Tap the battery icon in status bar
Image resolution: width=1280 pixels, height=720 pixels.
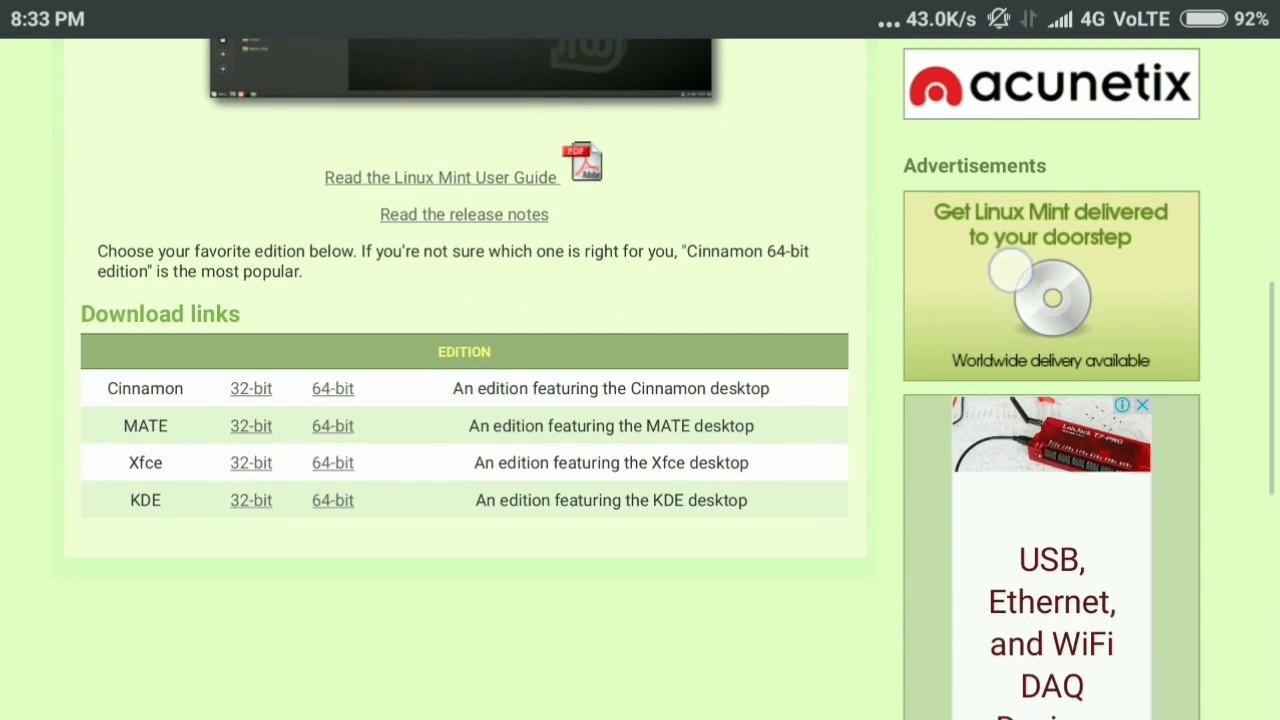pyautogui.click(x=1203, y=19)
